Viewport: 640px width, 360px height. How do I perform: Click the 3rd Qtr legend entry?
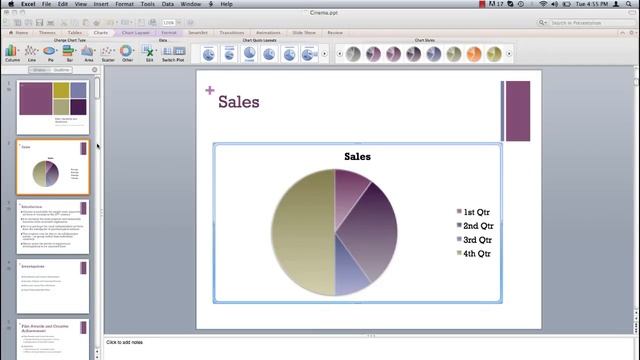point(474,240)
